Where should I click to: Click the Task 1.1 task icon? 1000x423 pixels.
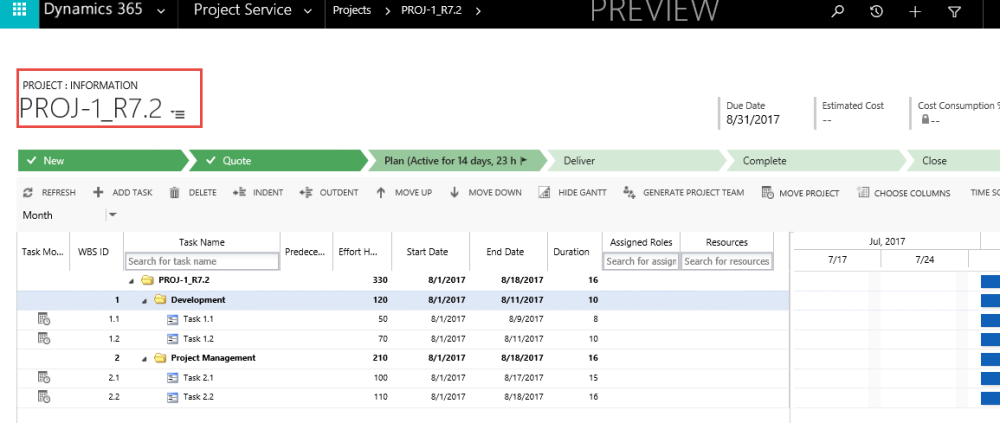[x=172, y=319]
